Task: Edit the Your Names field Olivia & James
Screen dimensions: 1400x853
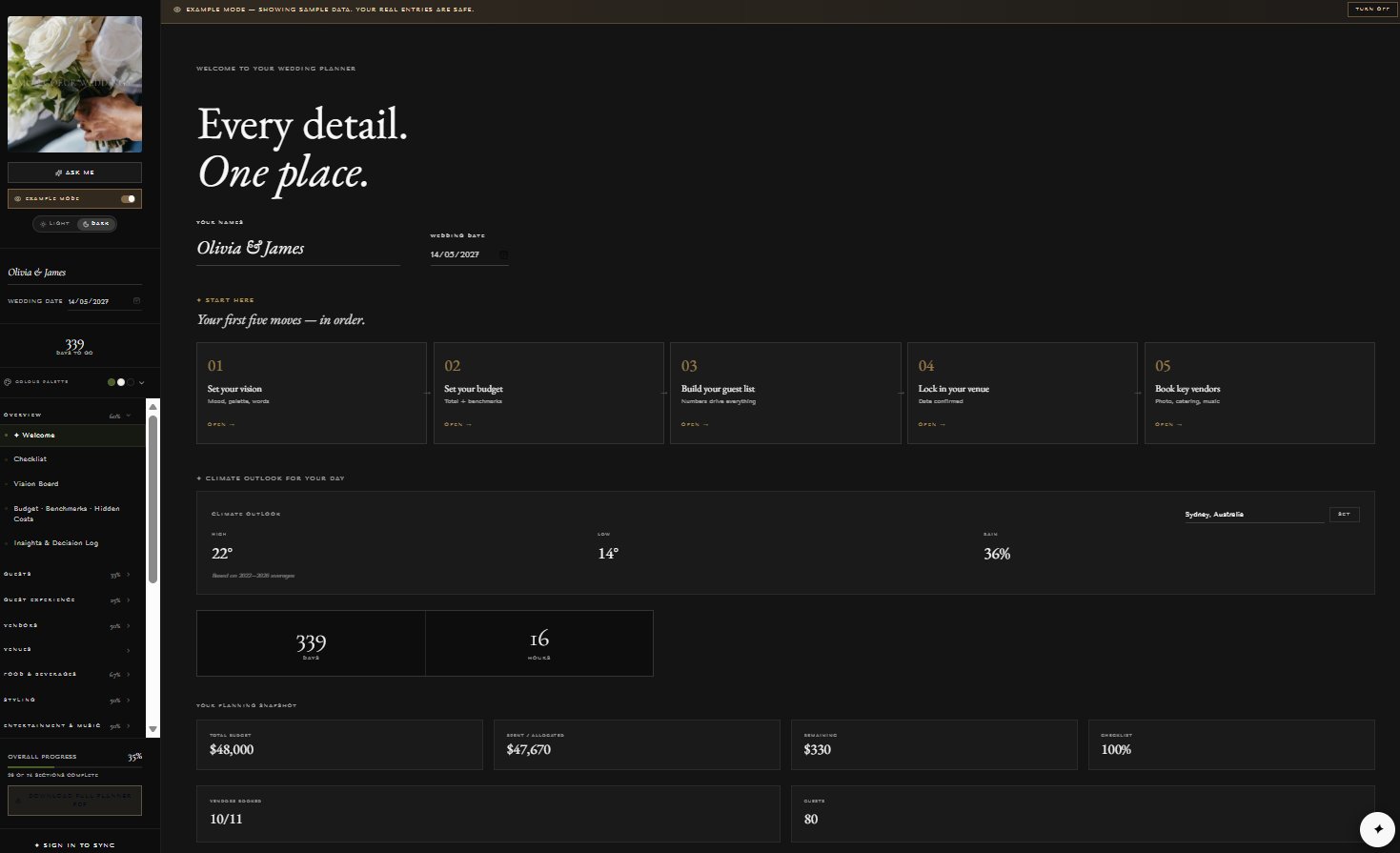Action: pyautogui.click(x=298, y=249)
